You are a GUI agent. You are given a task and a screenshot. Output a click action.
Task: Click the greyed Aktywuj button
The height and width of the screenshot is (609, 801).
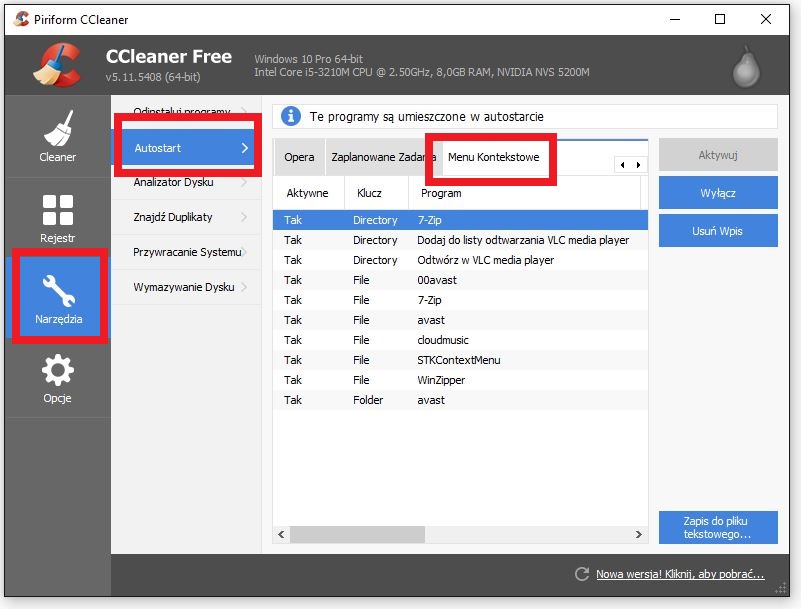pos(718,155)
